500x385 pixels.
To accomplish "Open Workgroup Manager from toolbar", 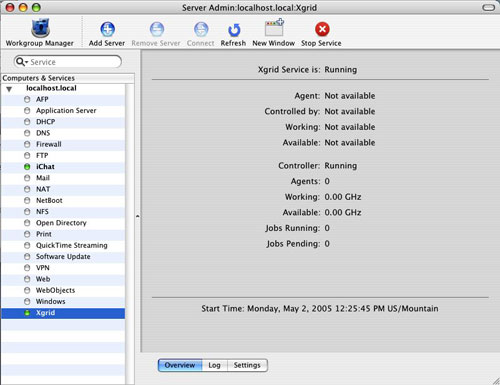I will 40,33.
